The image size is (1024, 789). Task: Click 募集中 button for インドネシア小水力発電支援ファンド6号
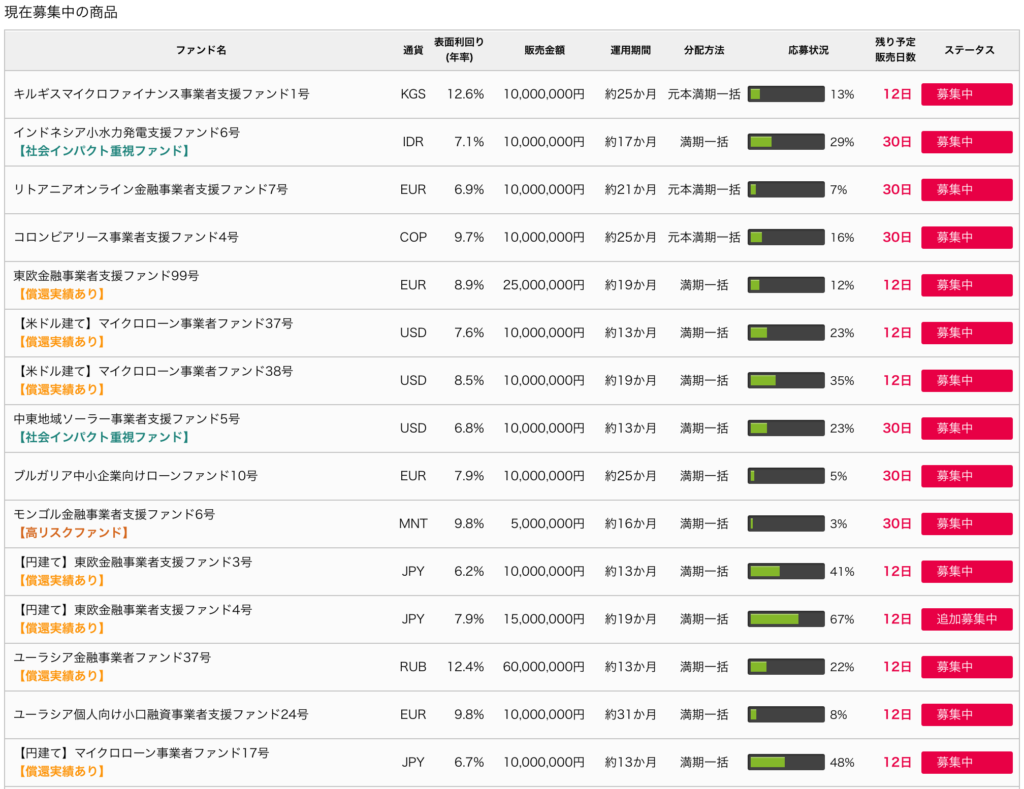(967, 142)
